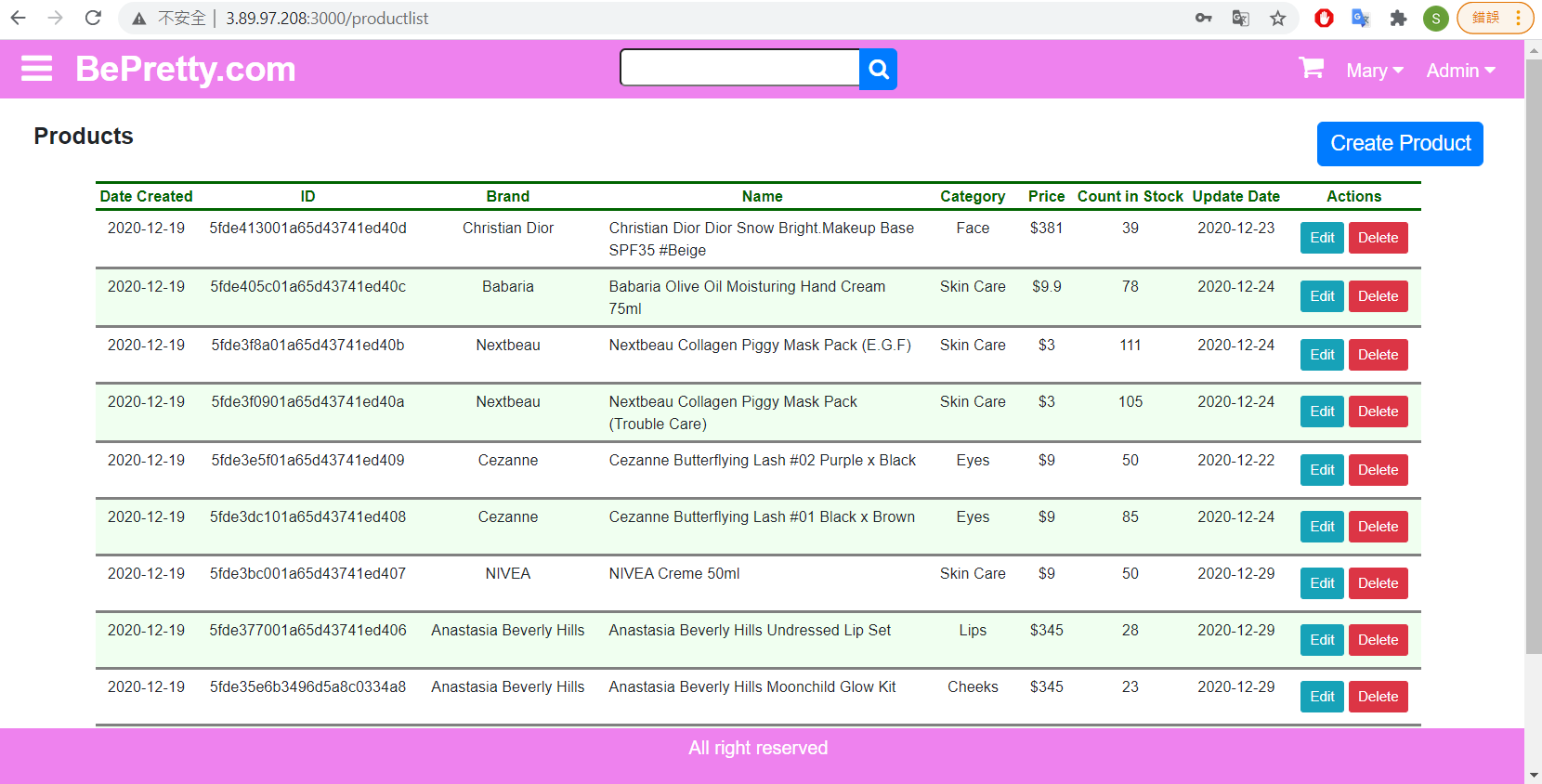Screen dimensions: 1542x784
Task: Click the BePretty.com logo link
Action: point(186,69)
